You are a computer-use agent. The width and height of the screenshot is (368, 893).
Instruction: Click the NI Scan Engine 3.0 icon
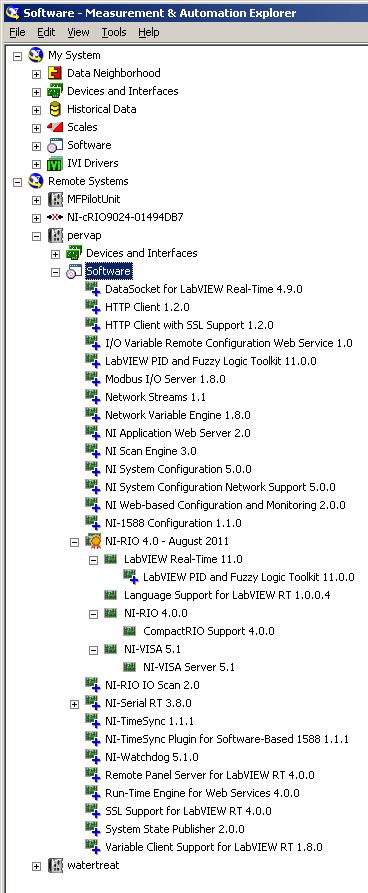pyautogui.click(x=93, y=452)
